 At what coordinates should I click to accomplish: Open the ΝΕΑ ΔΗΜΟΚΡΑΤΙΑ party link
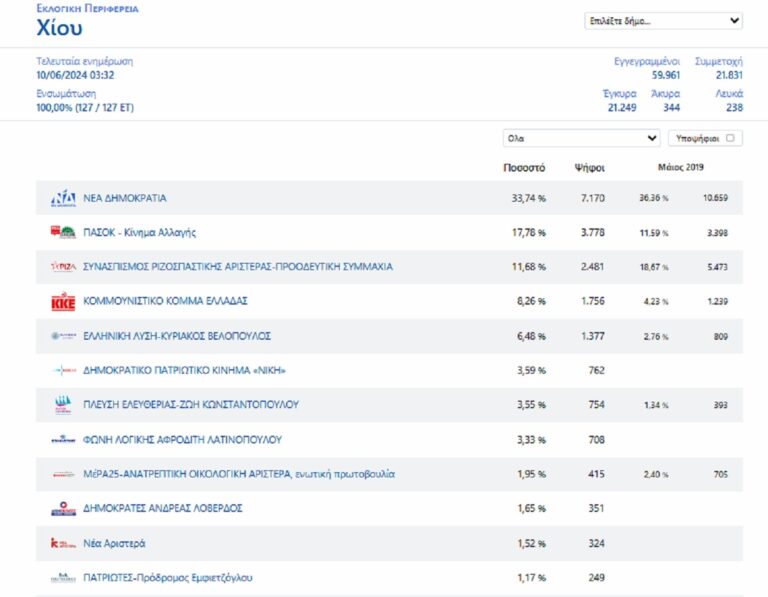pos(125,198)
